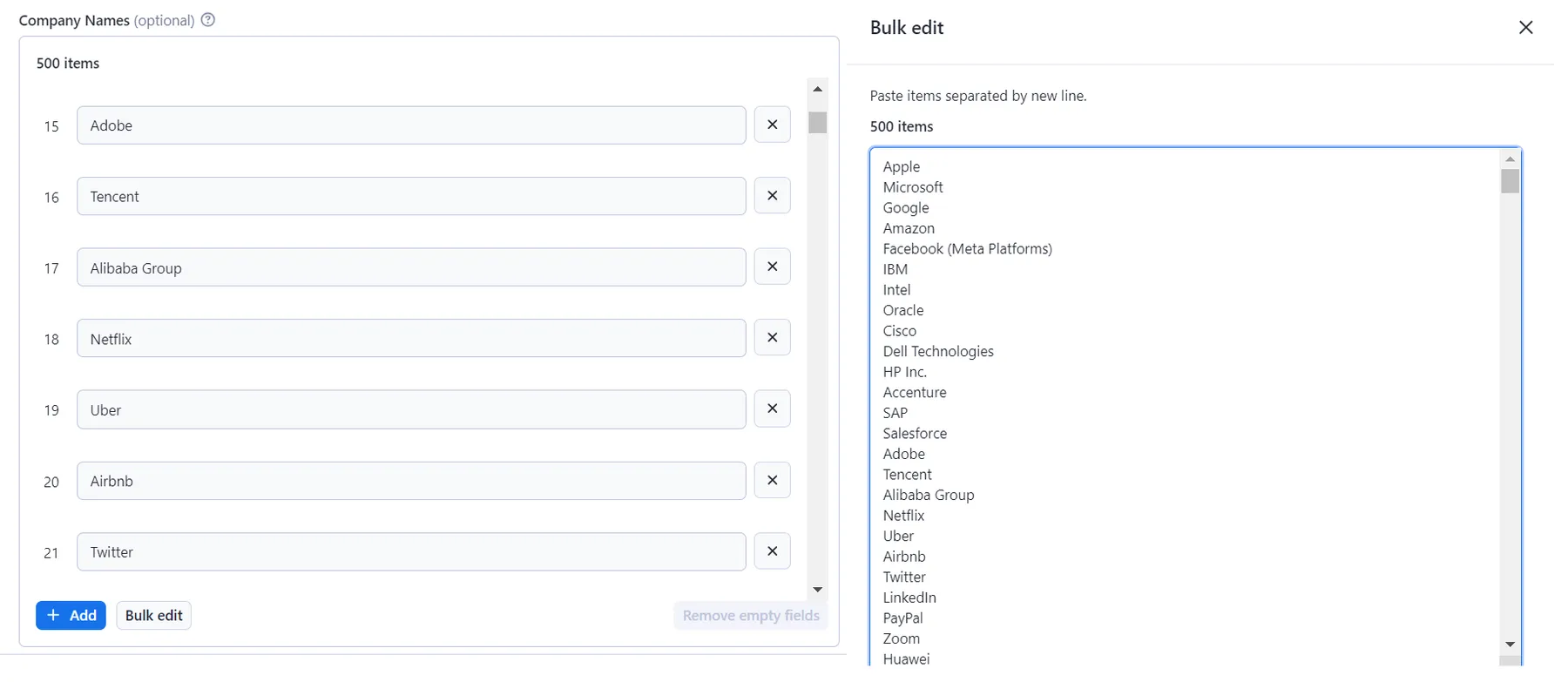Click the 'Salesforce' line in the textarea

coord(915,433)
